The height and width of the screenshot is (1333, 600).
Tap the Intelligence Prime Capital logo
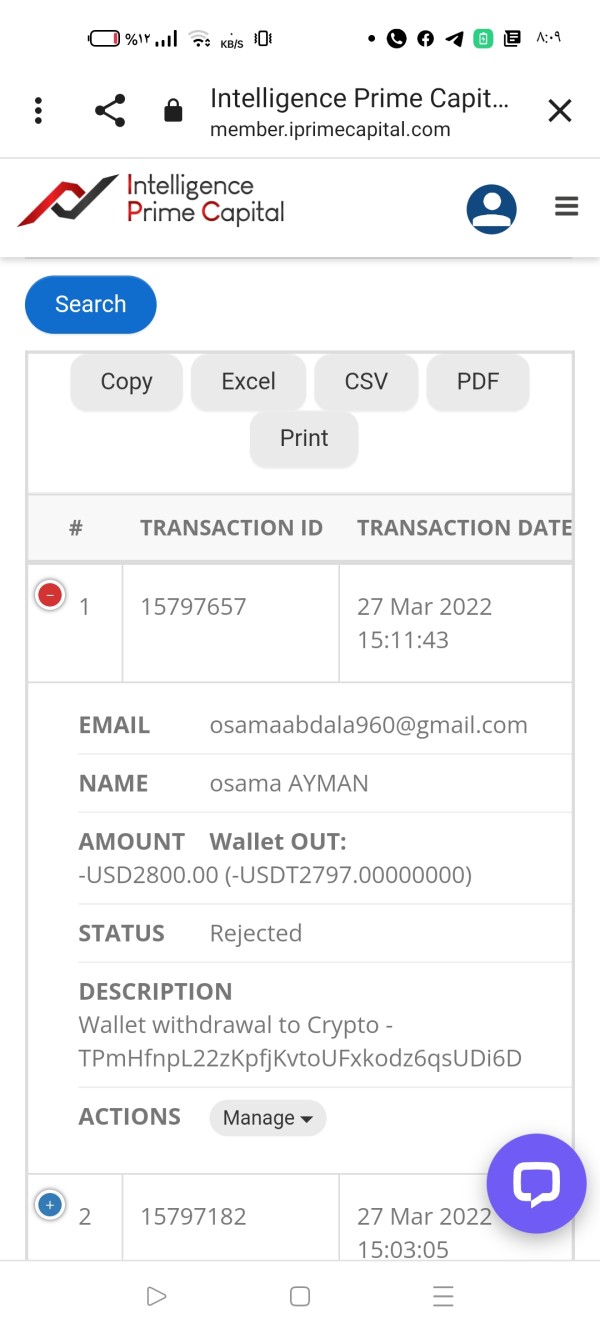[152, 199]
